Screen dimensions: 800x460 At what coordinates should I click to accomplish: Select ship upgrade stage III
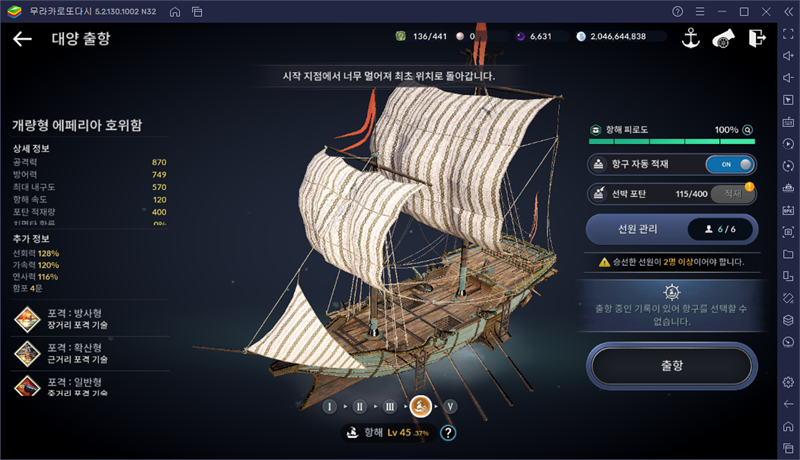coord(390,406)
